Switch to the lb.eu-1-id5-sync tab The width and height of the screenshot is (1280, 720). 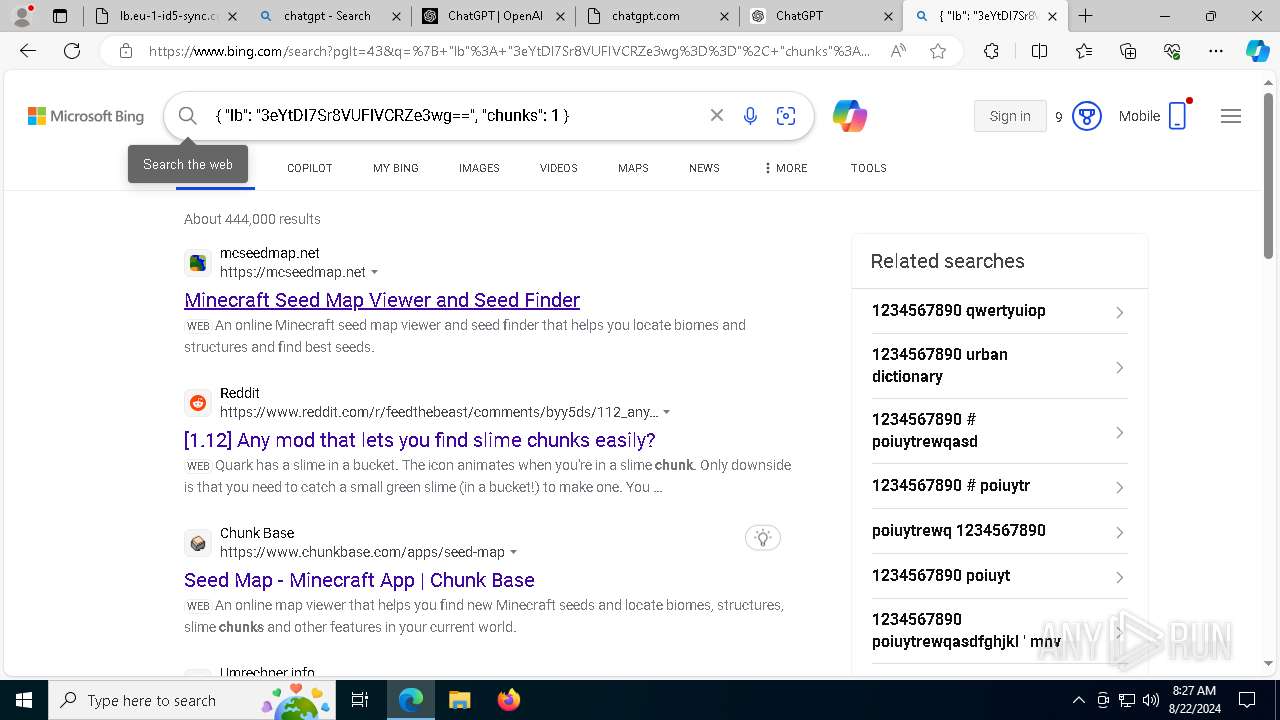(164, 16)
